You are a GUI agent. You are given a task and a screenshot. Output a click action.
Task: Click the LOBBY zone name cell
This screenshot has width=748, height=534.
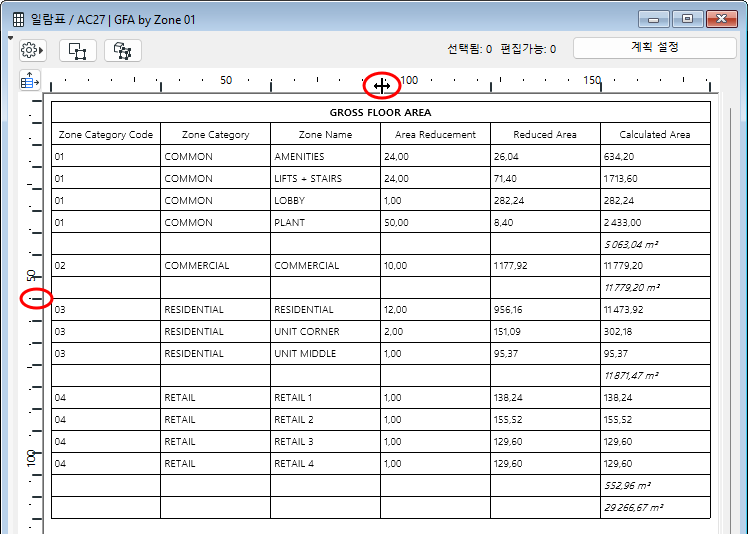(x=325, y=200)
